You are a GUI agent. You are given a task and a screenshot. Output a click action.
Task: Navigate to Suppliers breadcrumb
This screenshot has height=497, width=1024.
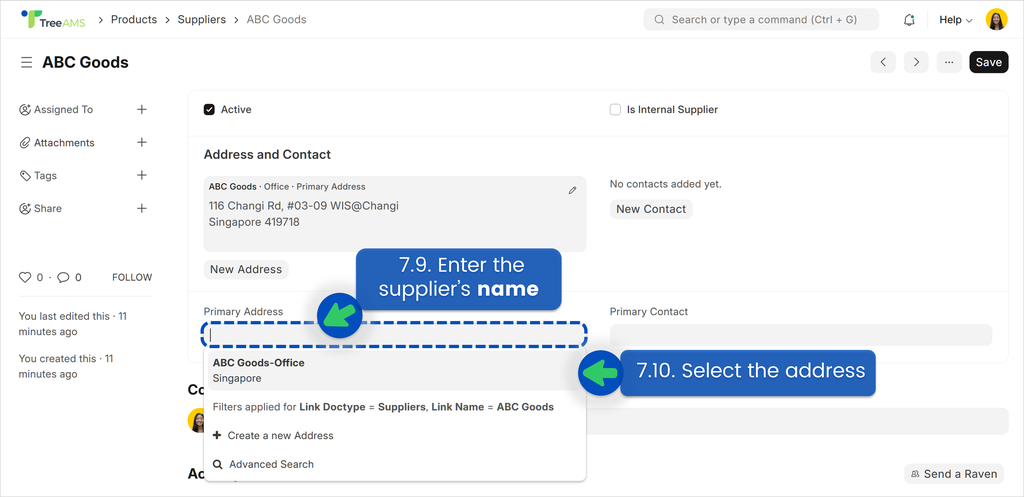202,20
